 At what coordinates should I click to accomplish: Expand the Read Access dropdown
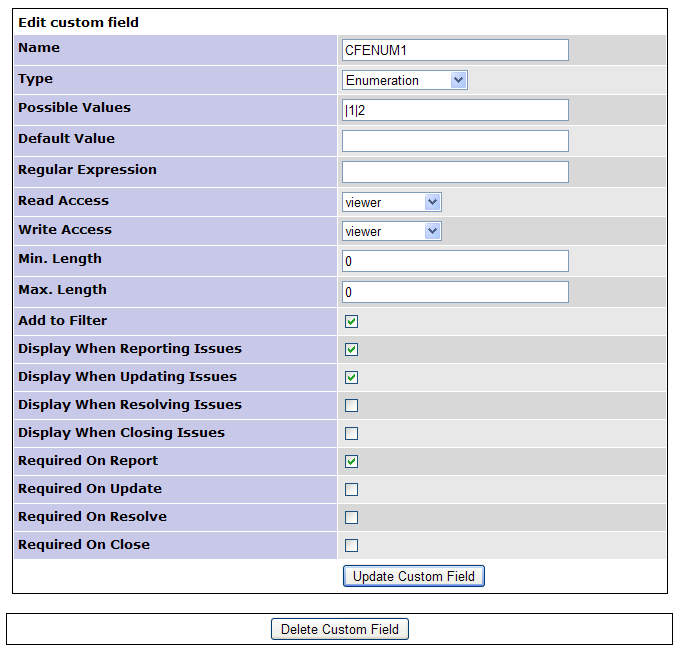(x=391, y=202)
